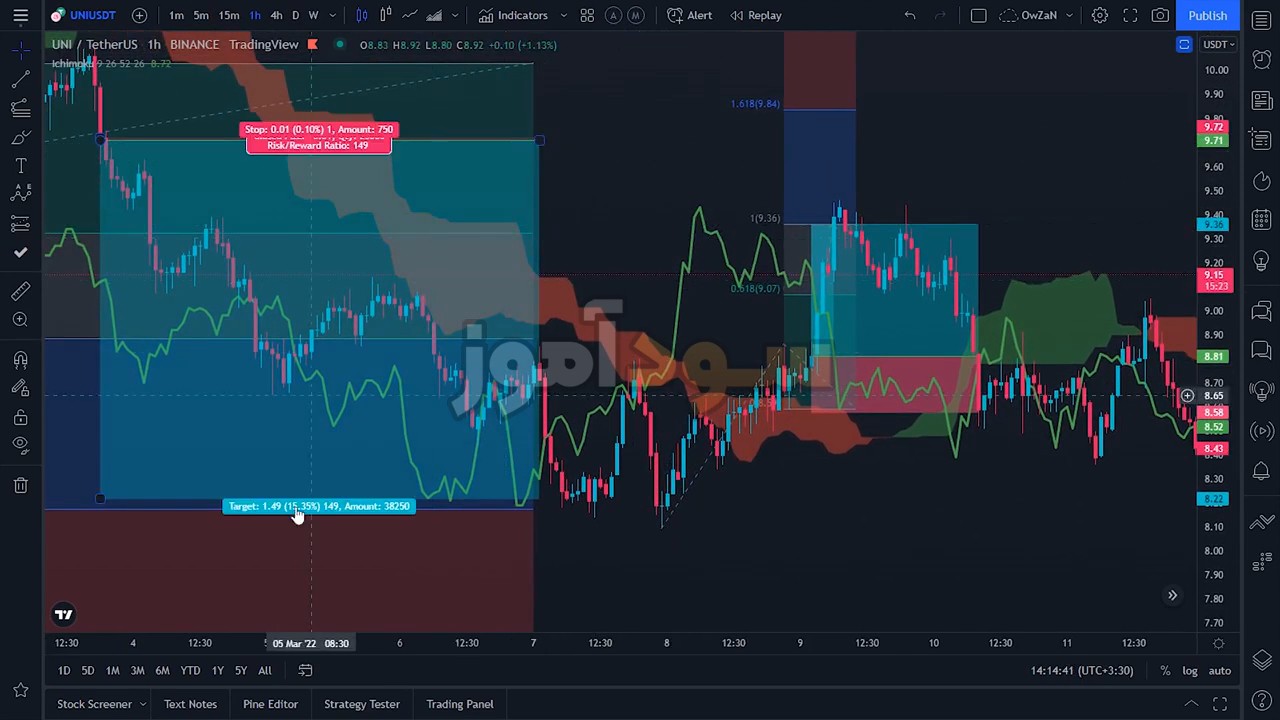Open Trading Panel tab

[460, 704]
